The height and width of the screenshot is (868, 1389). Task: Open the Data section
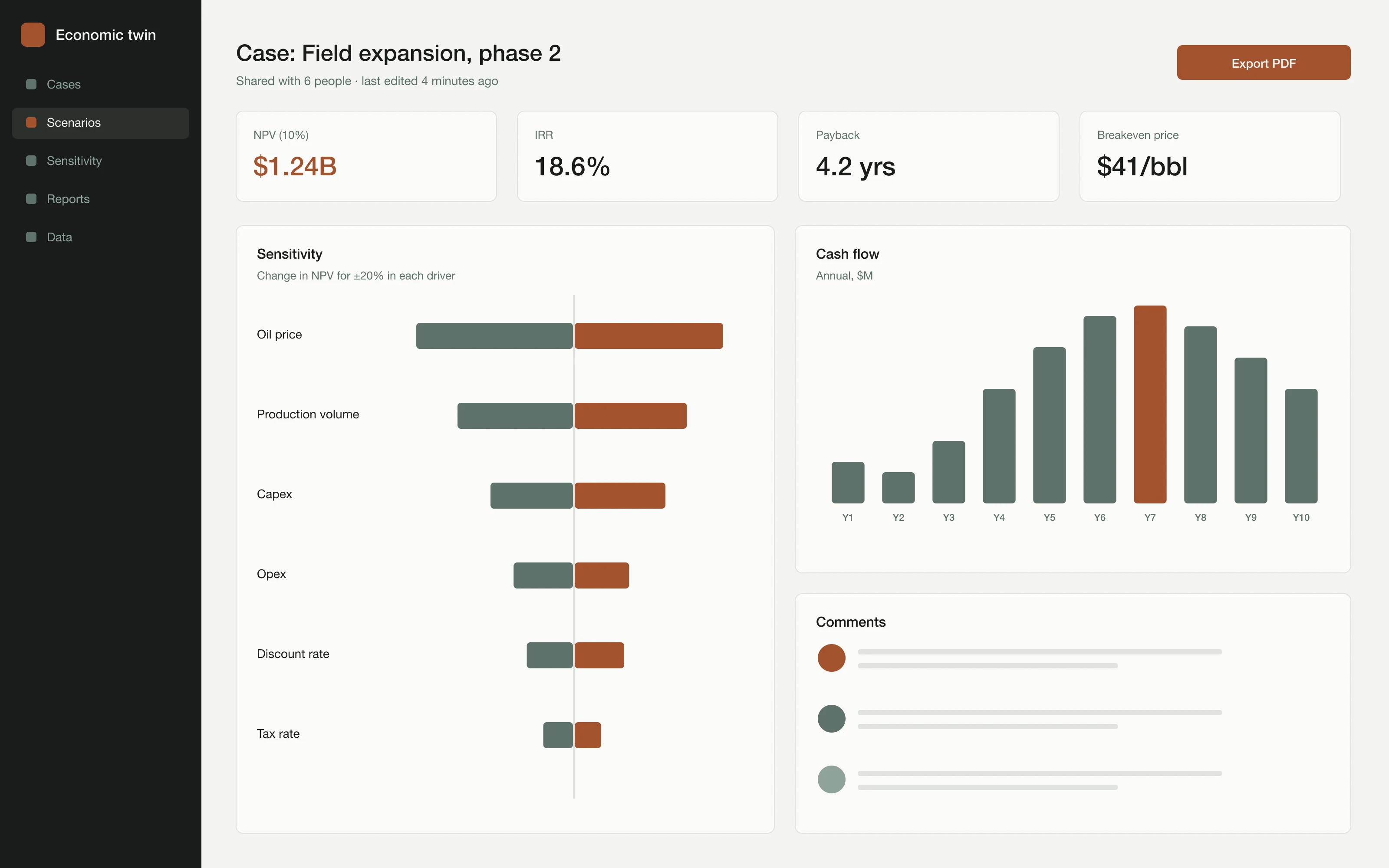click(x=100, y=237)
